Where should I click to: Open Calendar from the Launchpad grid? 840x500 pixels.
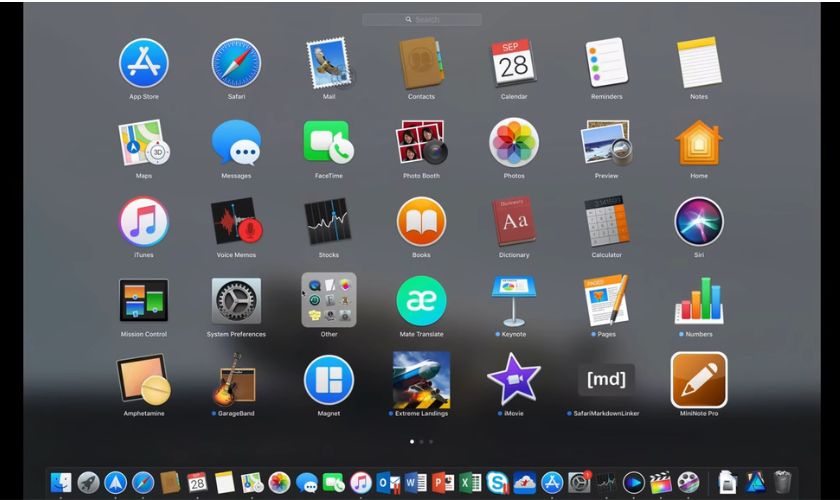pos(514,63)
